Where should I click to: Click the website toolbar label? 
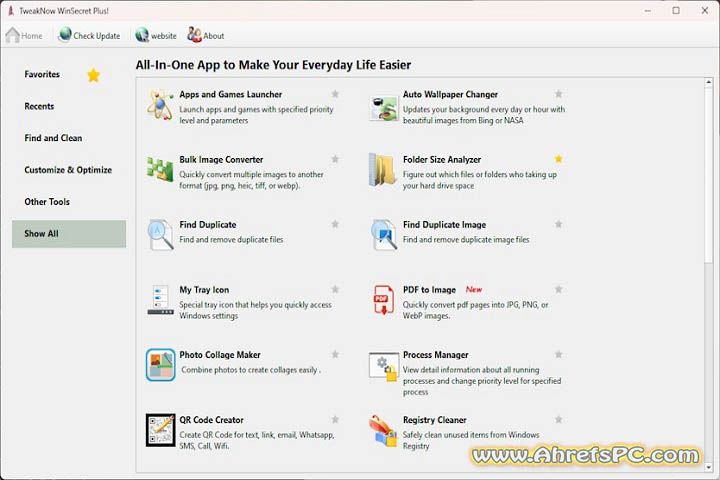point(163,36)
